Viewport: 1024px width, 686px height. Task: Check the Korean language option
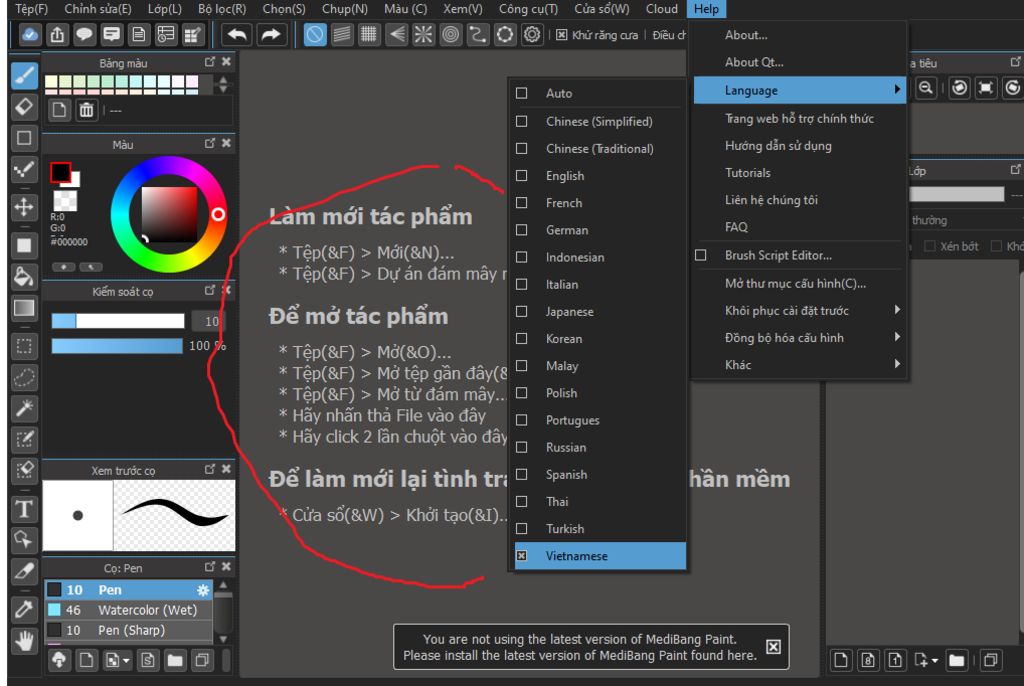tap(521, 338)
